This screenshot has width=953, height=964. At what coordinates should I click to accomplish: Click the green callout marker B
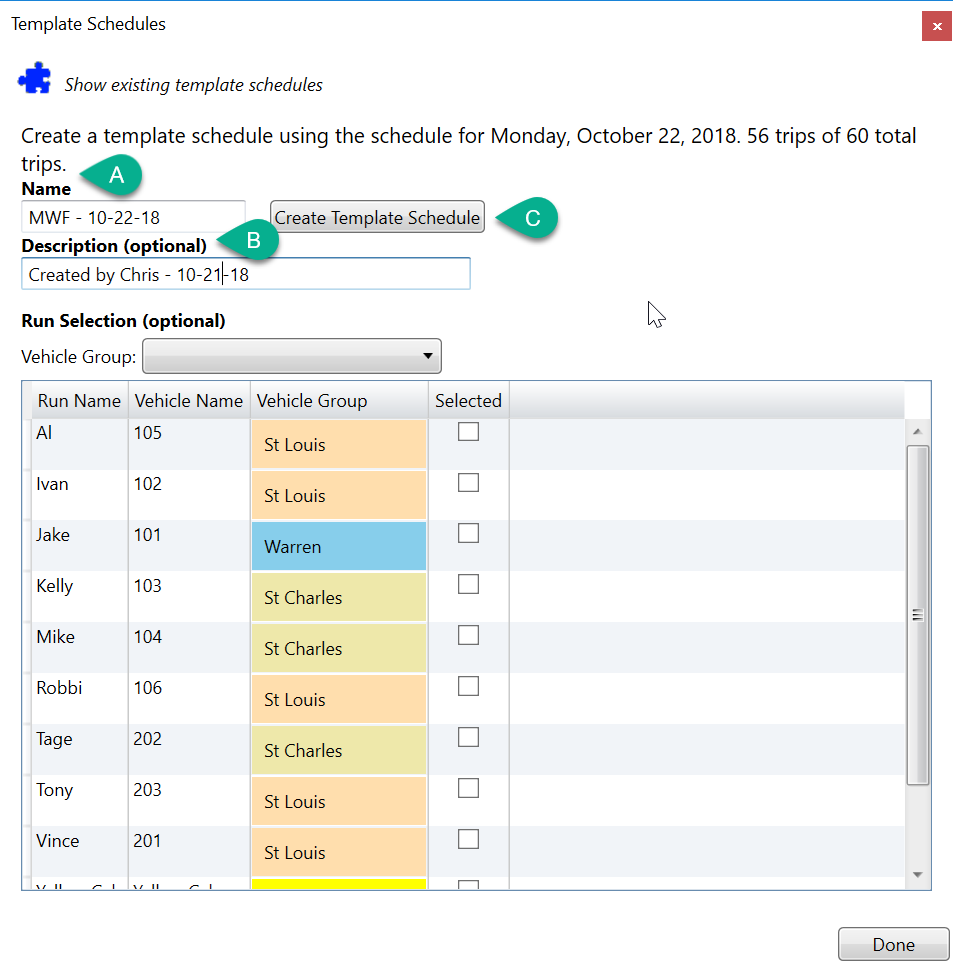point(252,240)
